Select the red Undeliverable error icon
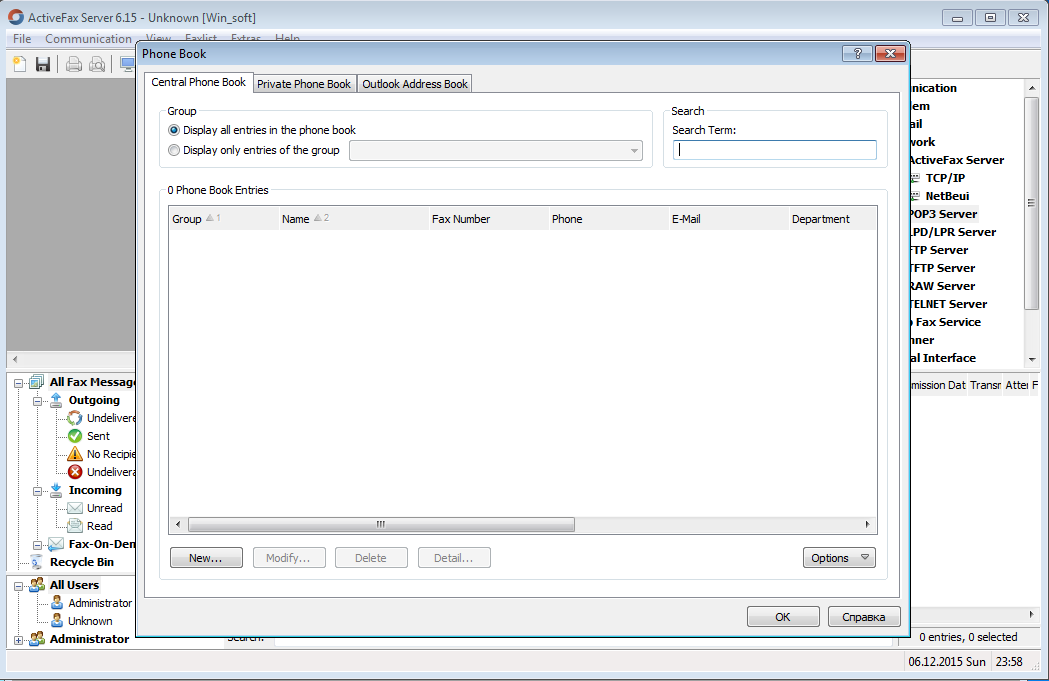 [x=75, y=472]
